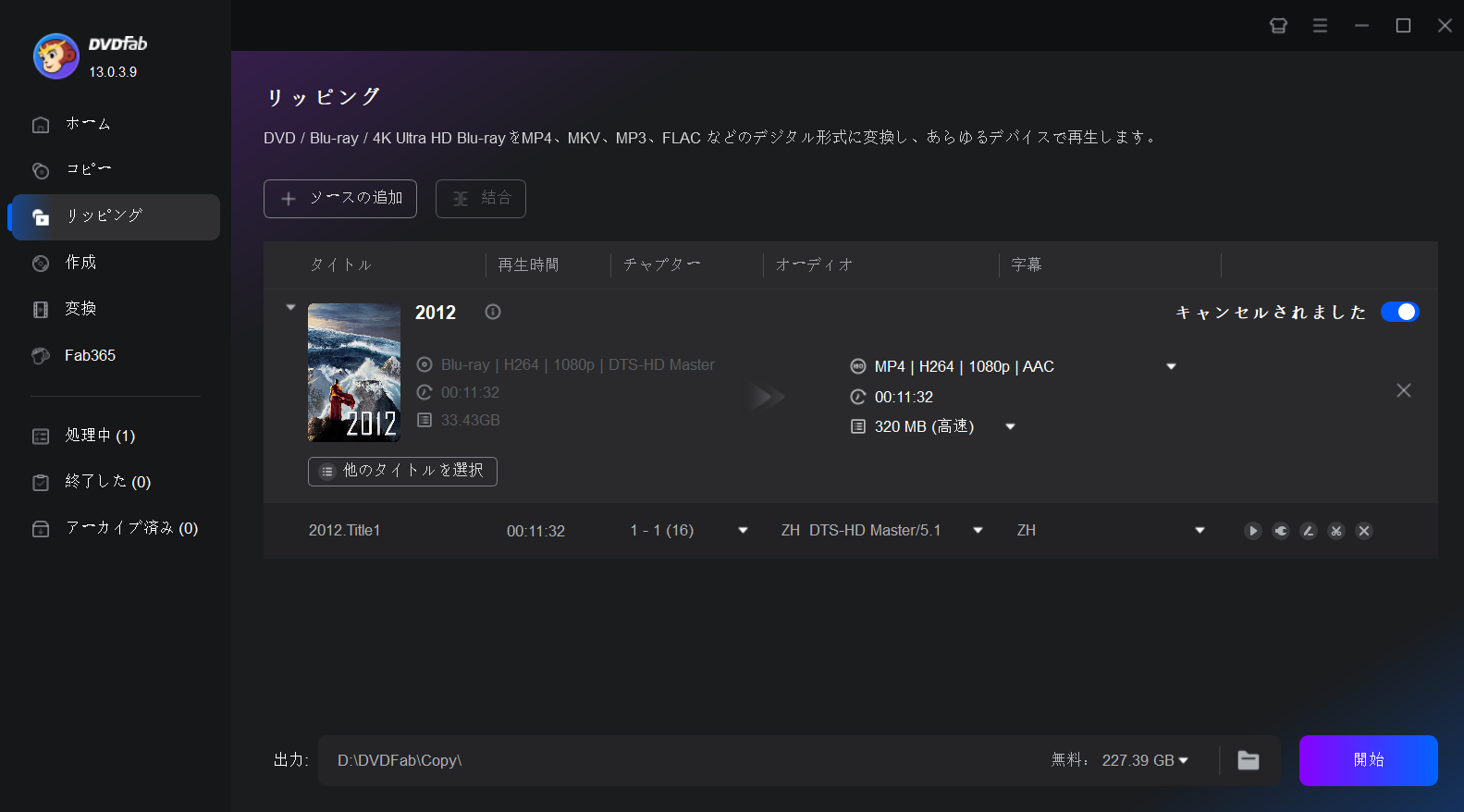Collapse the 2012 source row
This screenshot has width=1464, height=812.
tap(290, 307)
